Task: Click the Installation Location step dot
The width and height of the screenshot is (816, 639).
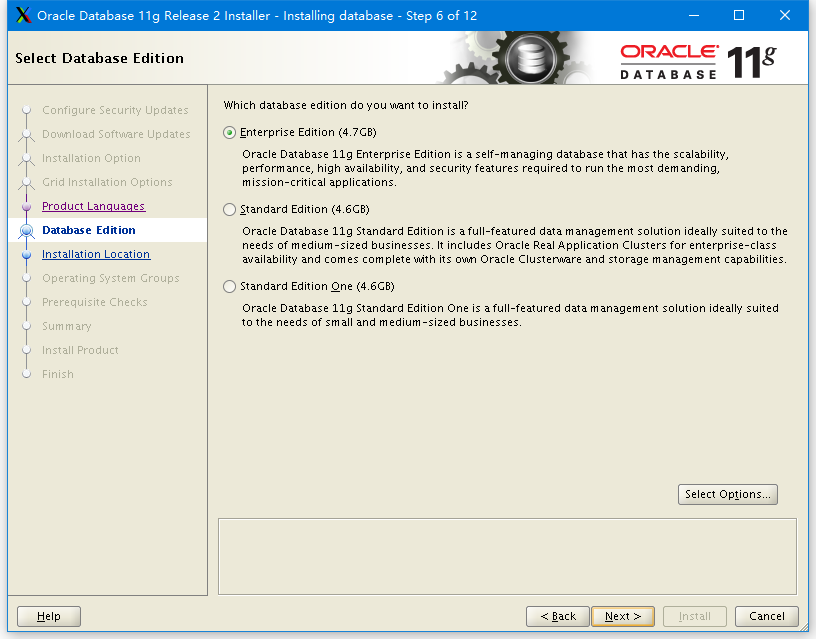Action: [27, 254]
